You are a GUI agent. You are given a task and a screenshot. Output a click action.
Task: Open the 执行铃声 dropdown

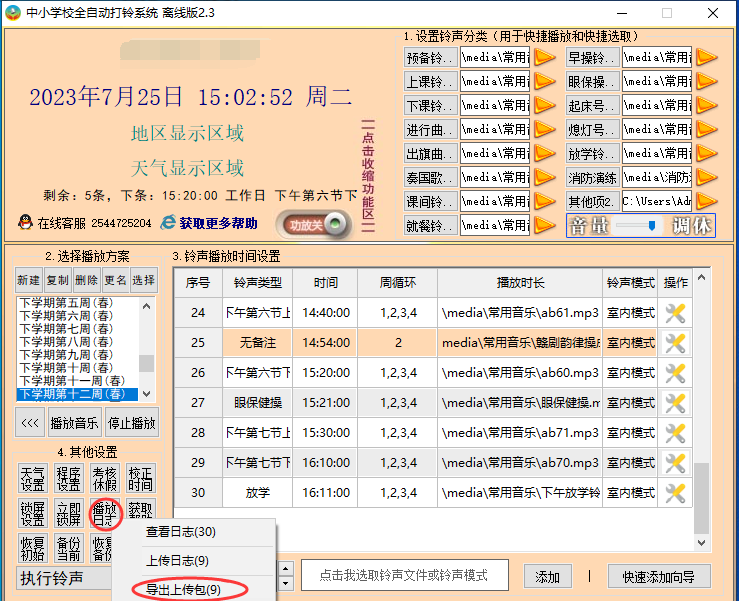145,578
